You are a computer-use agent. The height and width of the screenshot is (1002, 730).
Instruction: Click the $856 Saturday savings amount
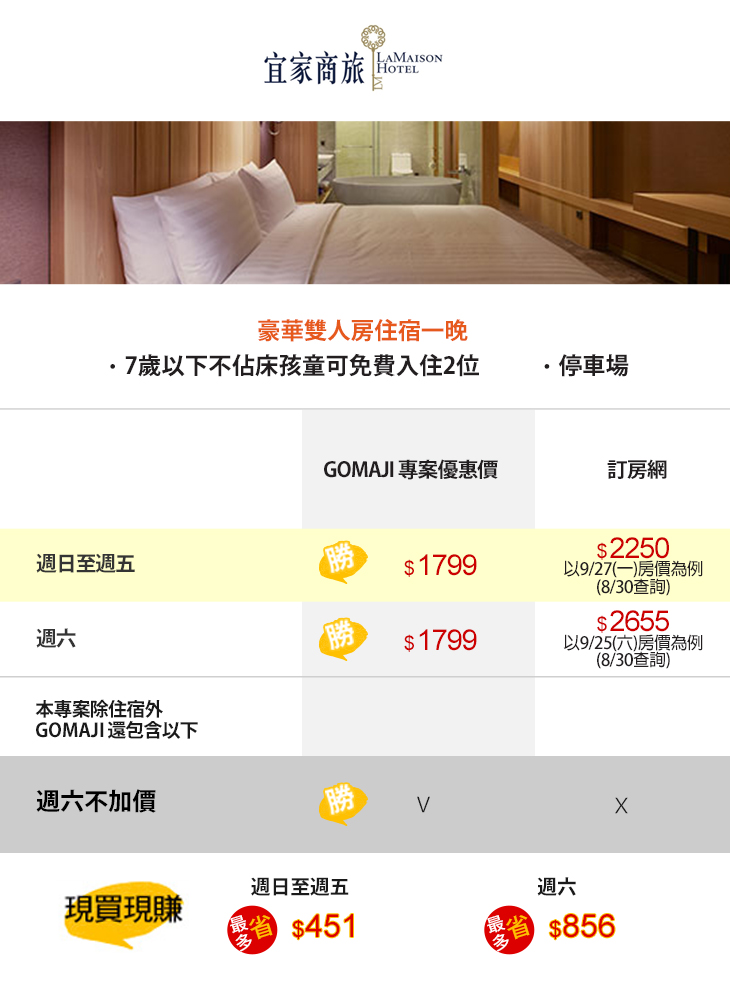point(582,928)
